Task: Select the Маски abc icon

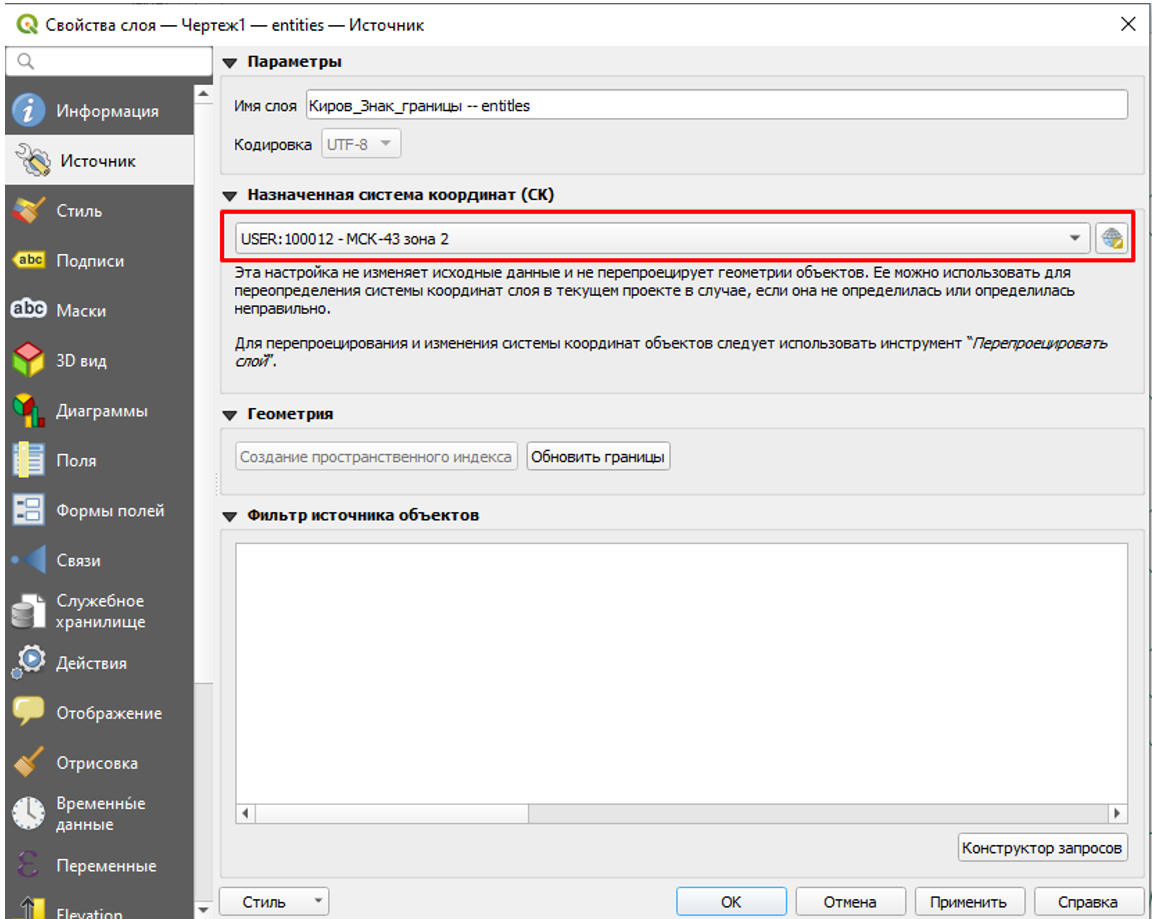Action: click(x=29, y=310)
